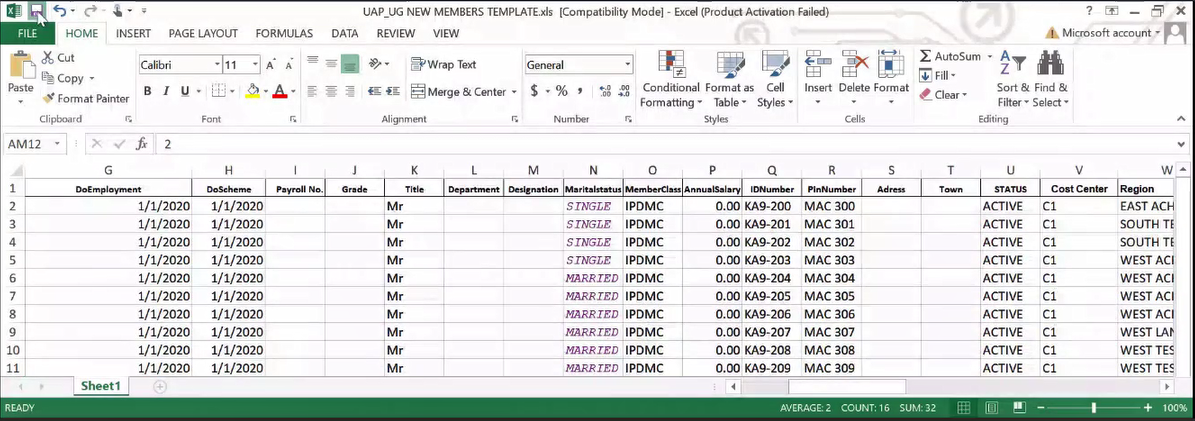Click the Insert Function fx icon
The image size is (1195, 421).
coord(142,143)
